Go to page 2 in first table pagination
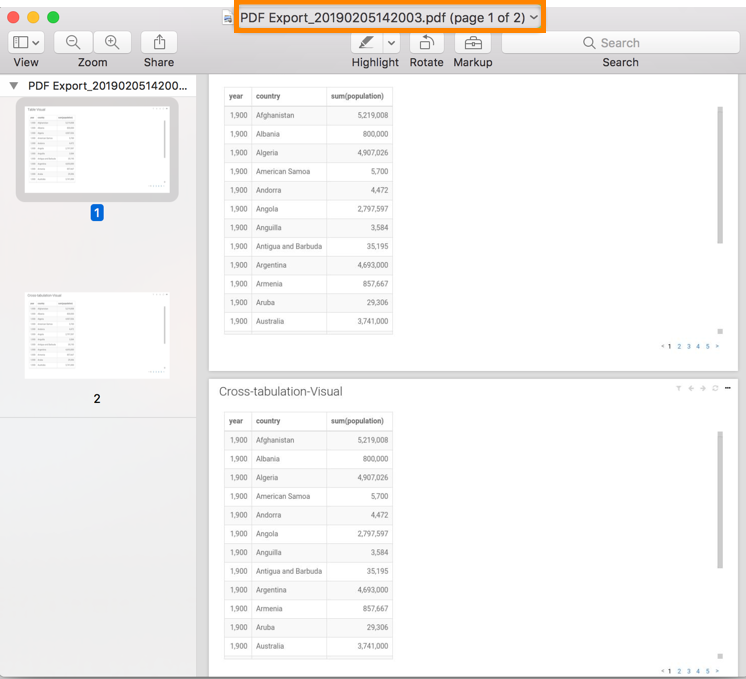The width and height of the screenshot is (746, 679). pos(679,346)
